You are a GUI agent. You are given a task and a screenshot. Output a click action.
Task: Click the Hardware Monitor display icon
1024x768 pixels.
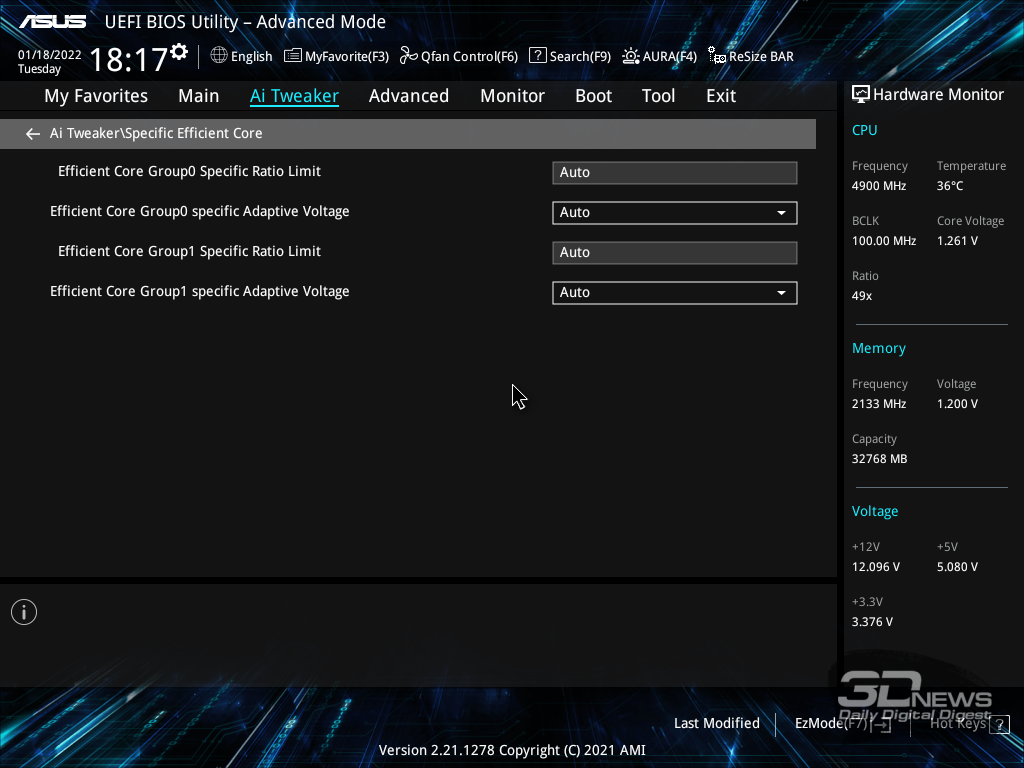(861, 95)
